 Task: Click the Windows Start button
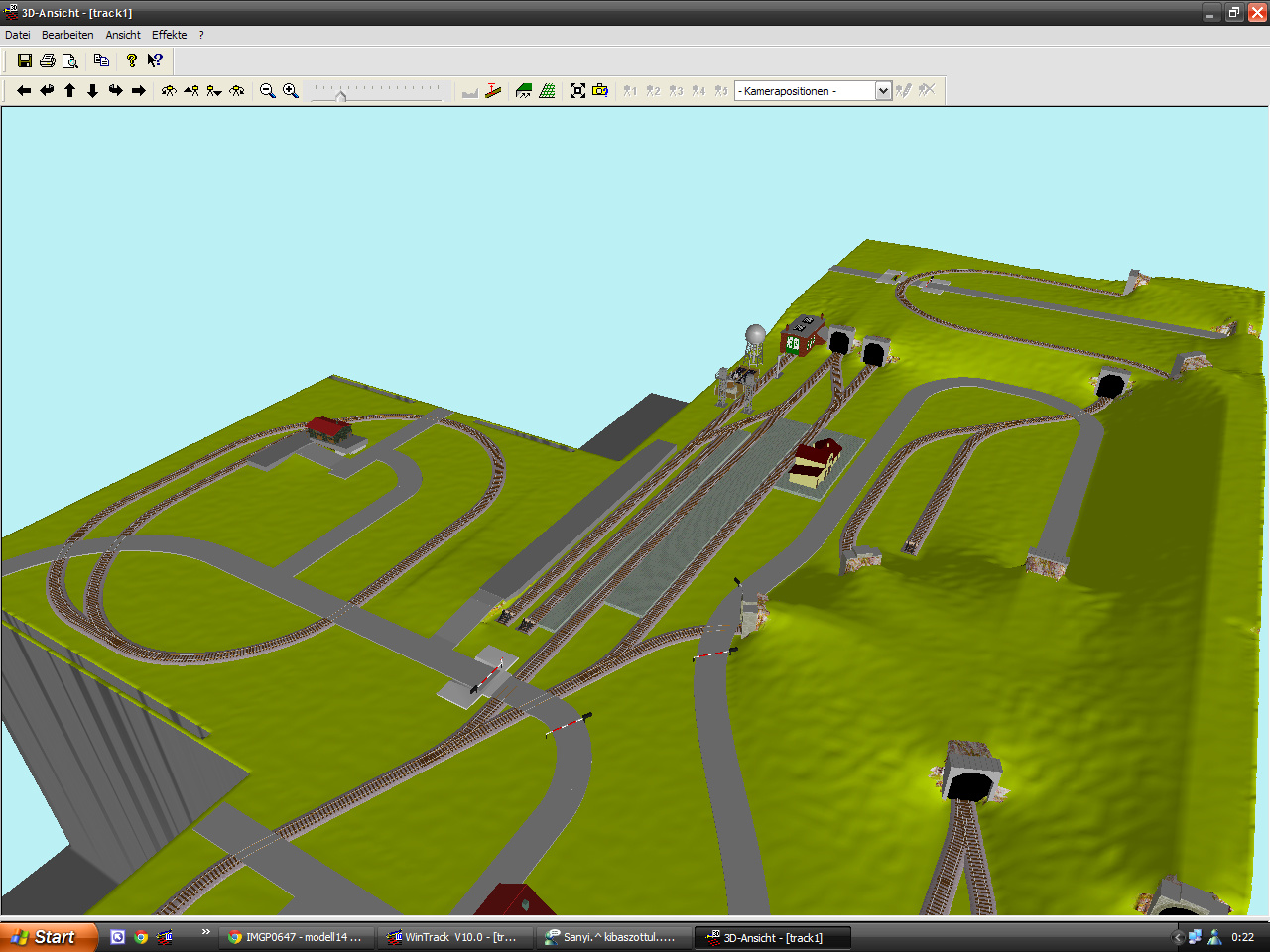(50, 937)
